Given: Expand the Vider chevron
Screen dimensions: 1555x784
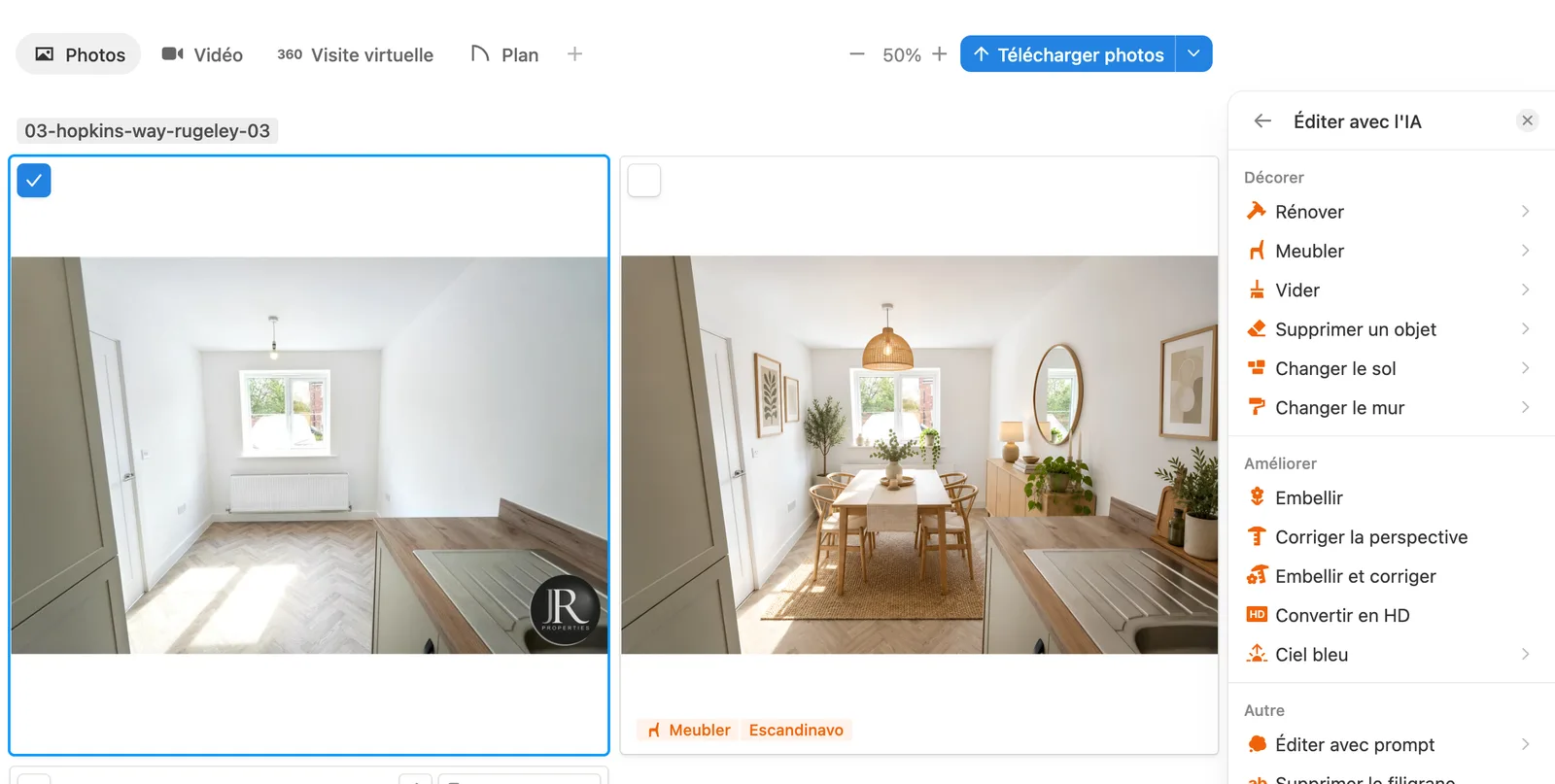Looking at the screenshot, I should 1525,290.
